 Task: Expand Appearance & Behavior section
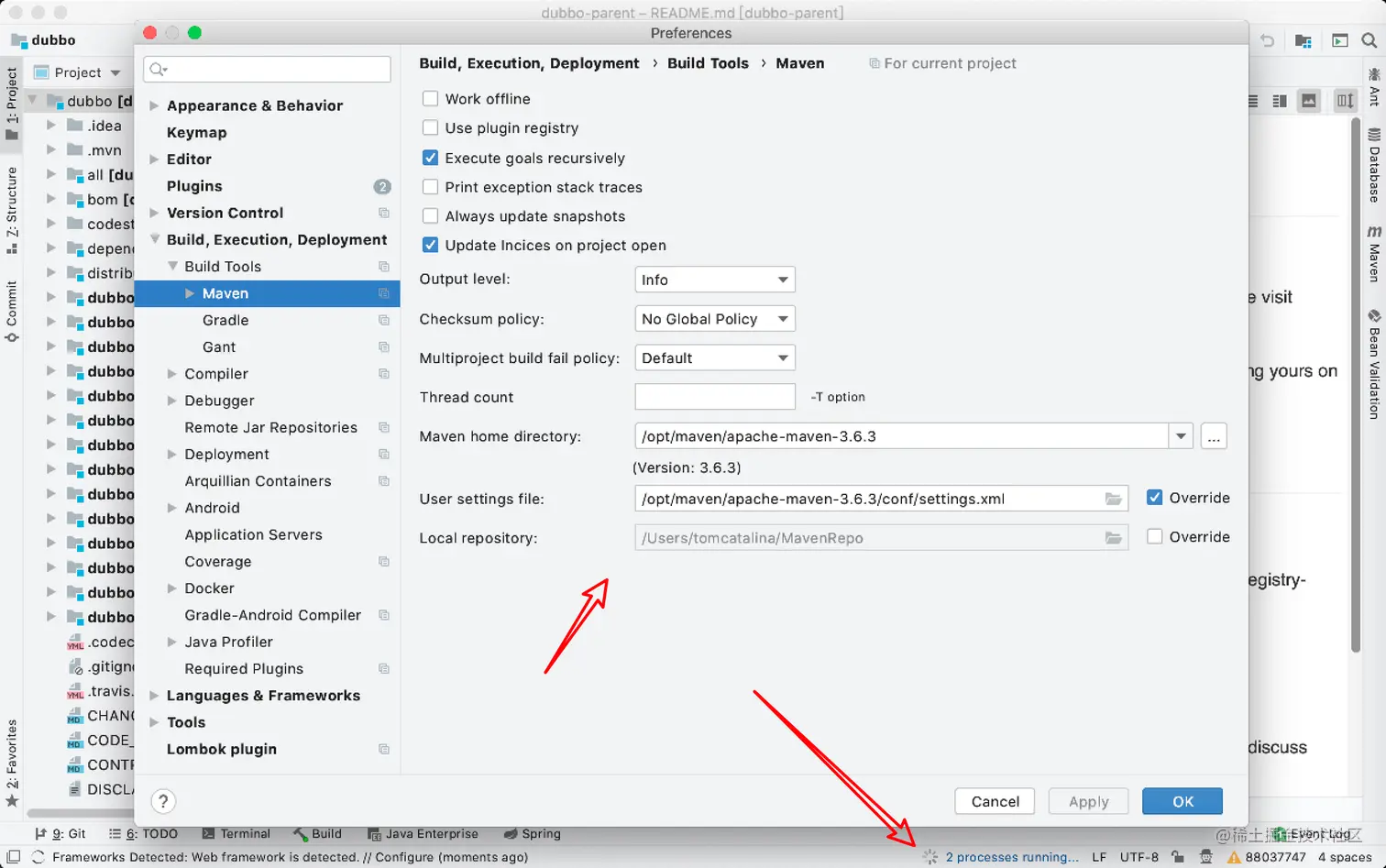pos(154,105)
